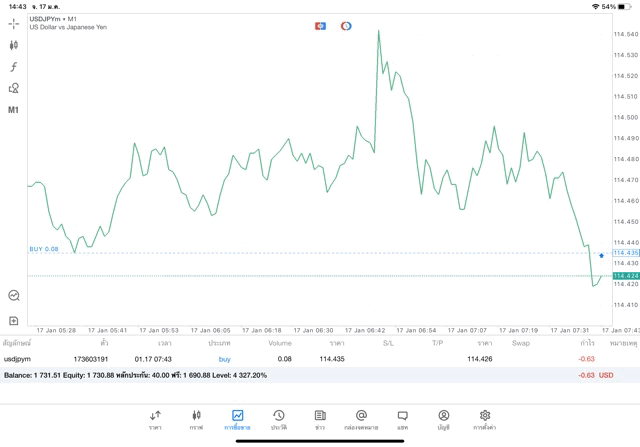640x447 pixels.
Task: Sort by the กำไร (profit) column header
Action: click(587, 343)
